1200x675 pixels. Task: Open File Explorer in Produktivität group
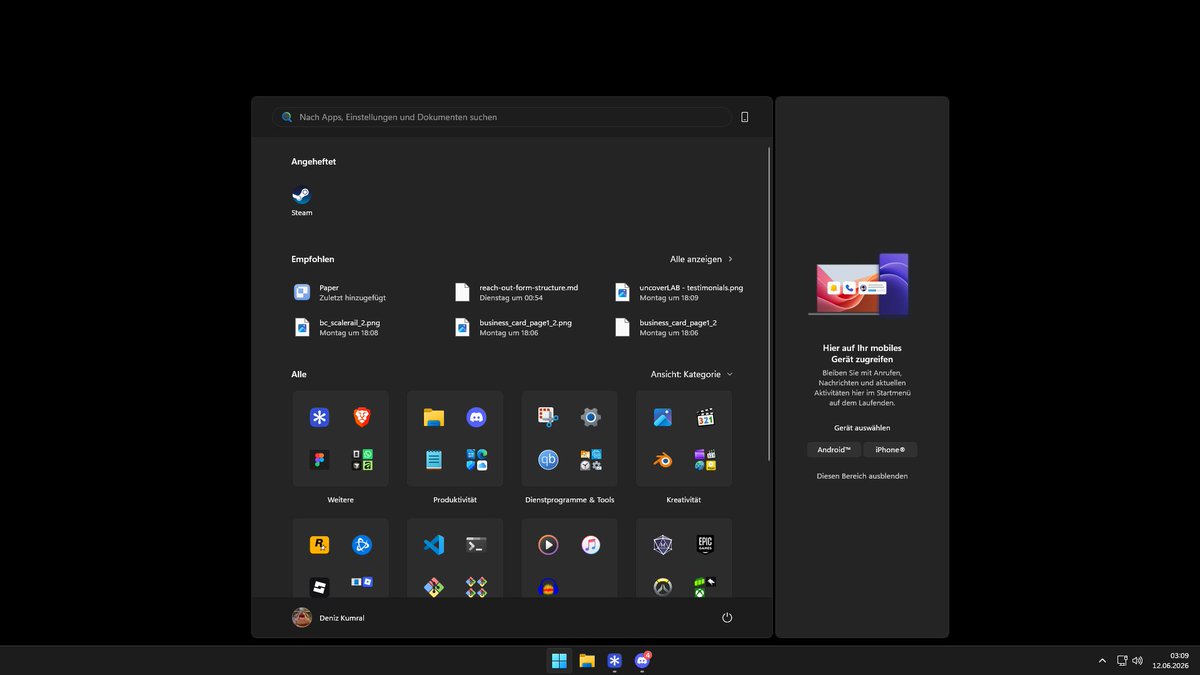coord(433,417)
